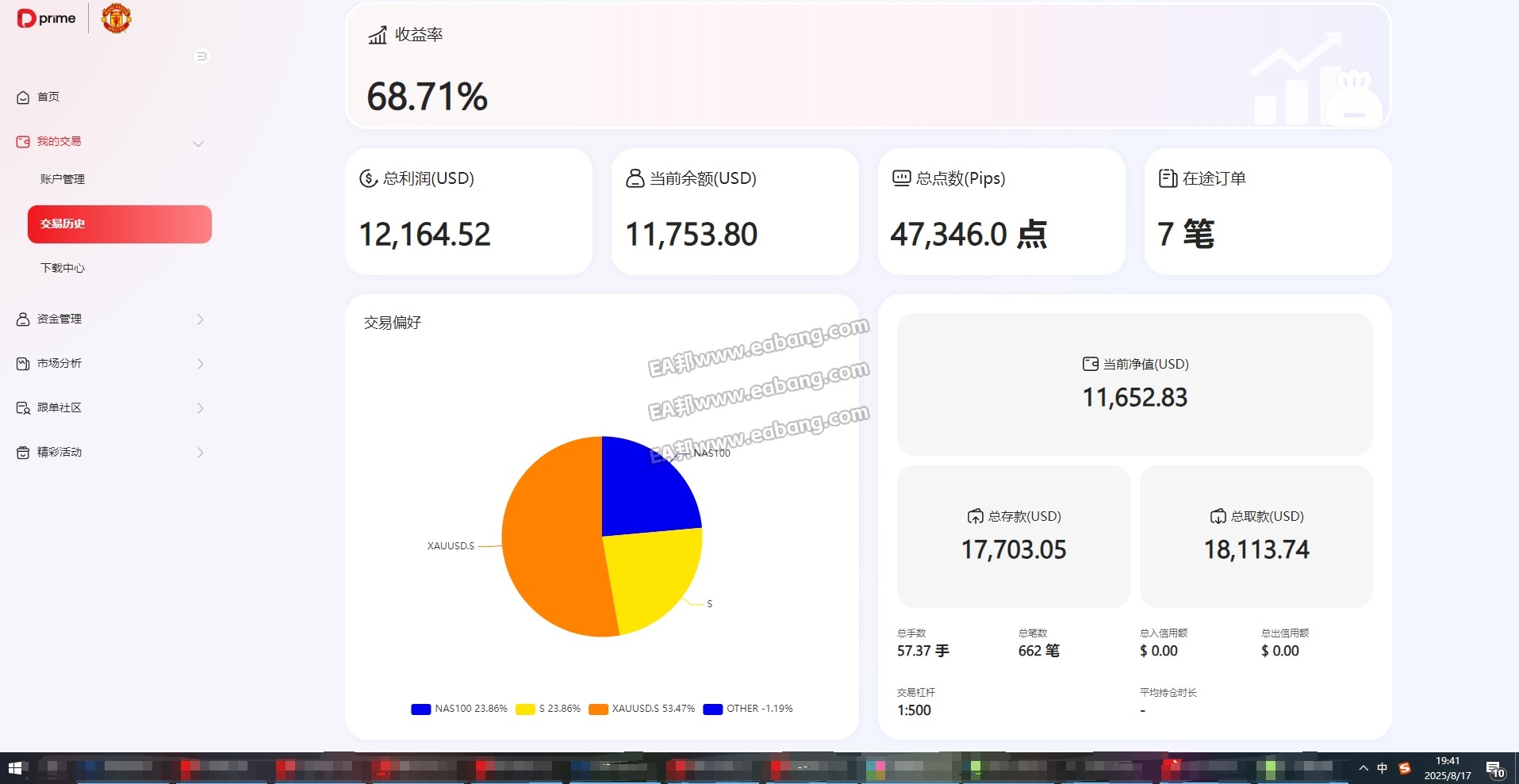Click the total deposit value 17,703.05

[1014, 549]
